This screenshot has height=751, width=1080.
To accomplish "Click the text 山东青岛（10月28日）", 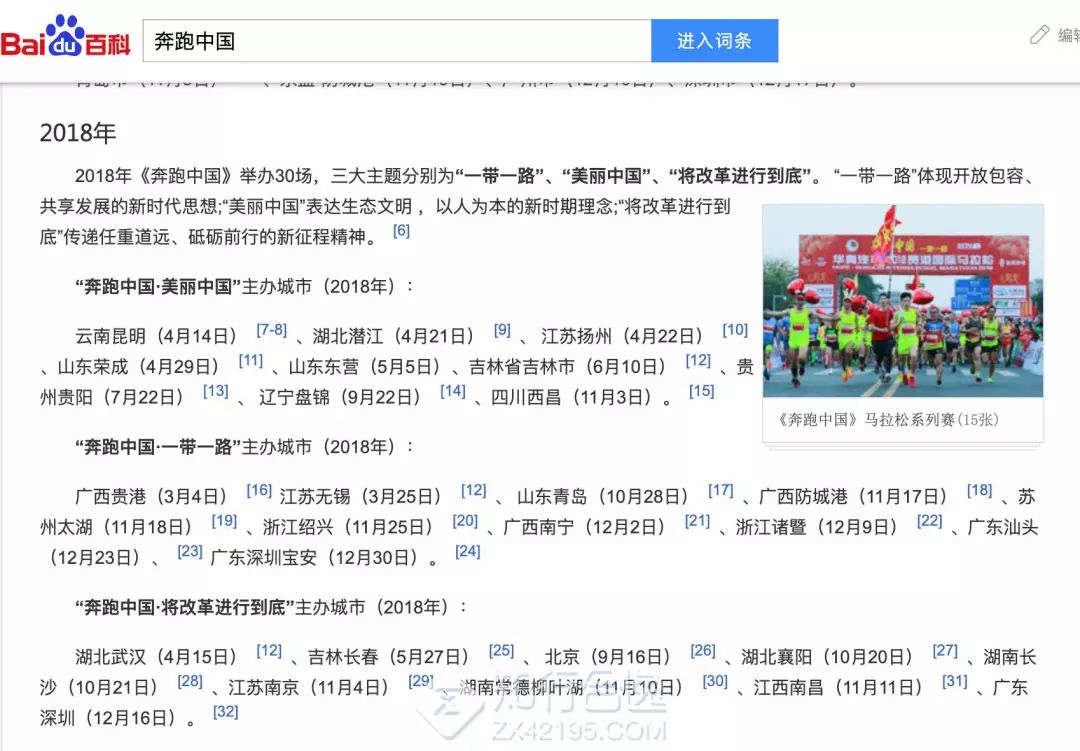I will click(x=603, y=496).
